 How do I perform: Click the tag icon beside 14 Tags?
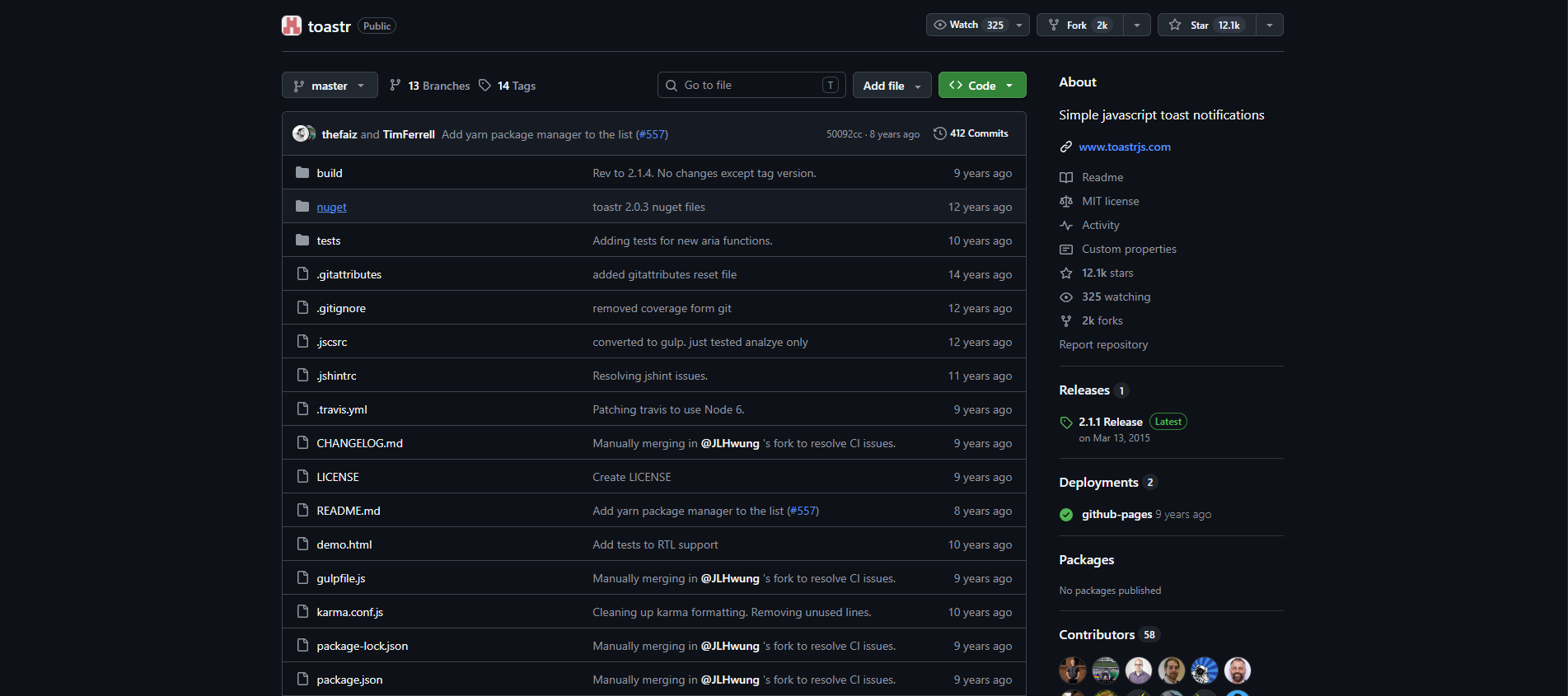click(x=484, y=85)
